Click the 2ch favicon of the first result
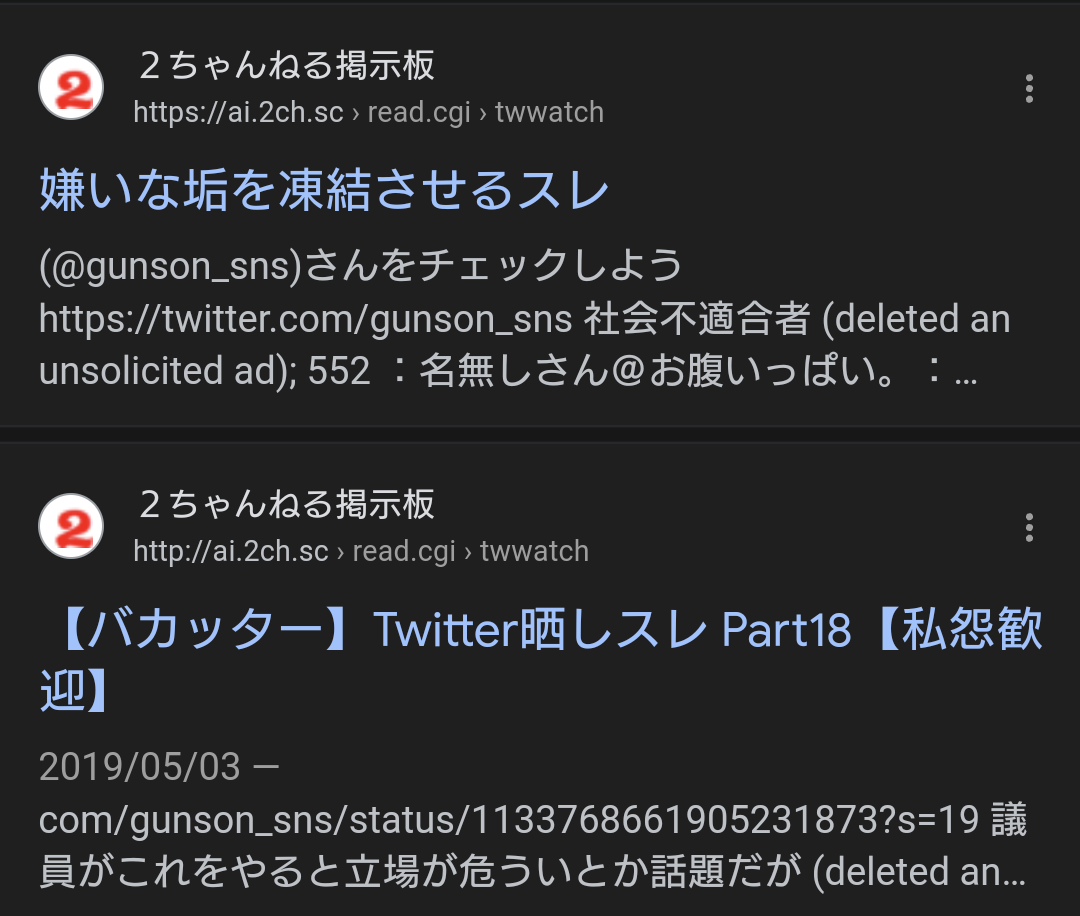The image size is (1080, 916). coord(72,87)
